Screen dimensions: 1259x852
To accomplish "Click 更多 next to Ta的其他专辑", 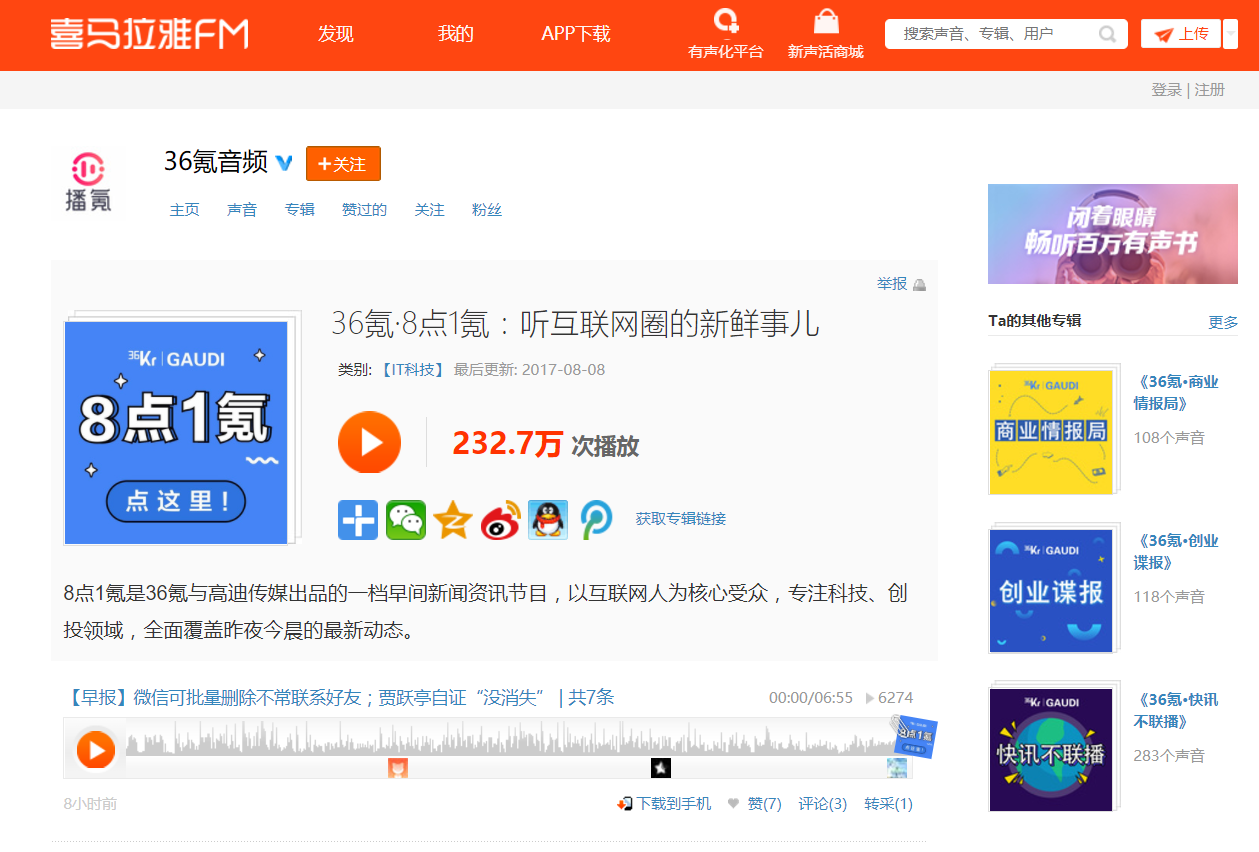I will click(x=1223, y=322).
